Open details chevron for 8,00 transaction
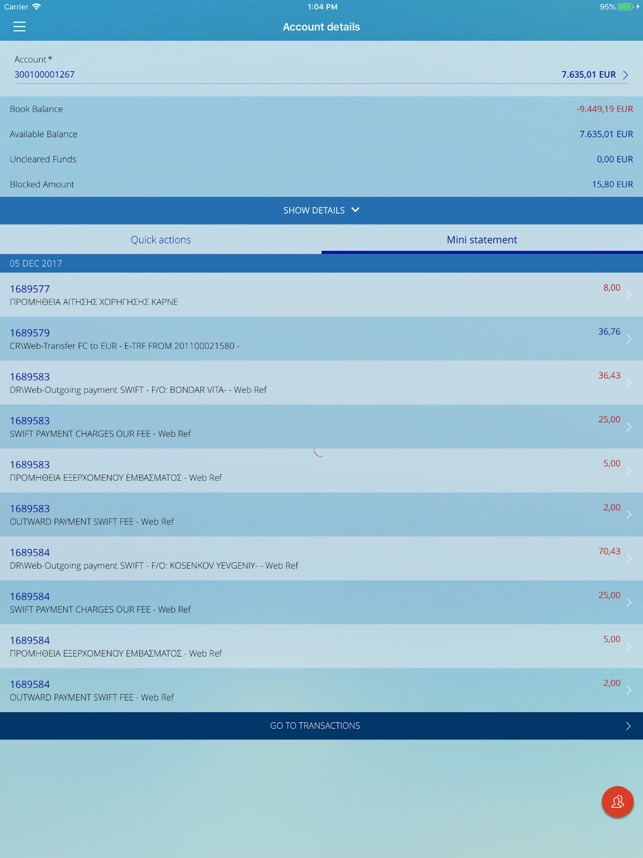This screenshot has width=643, height=858. [629, 295]
